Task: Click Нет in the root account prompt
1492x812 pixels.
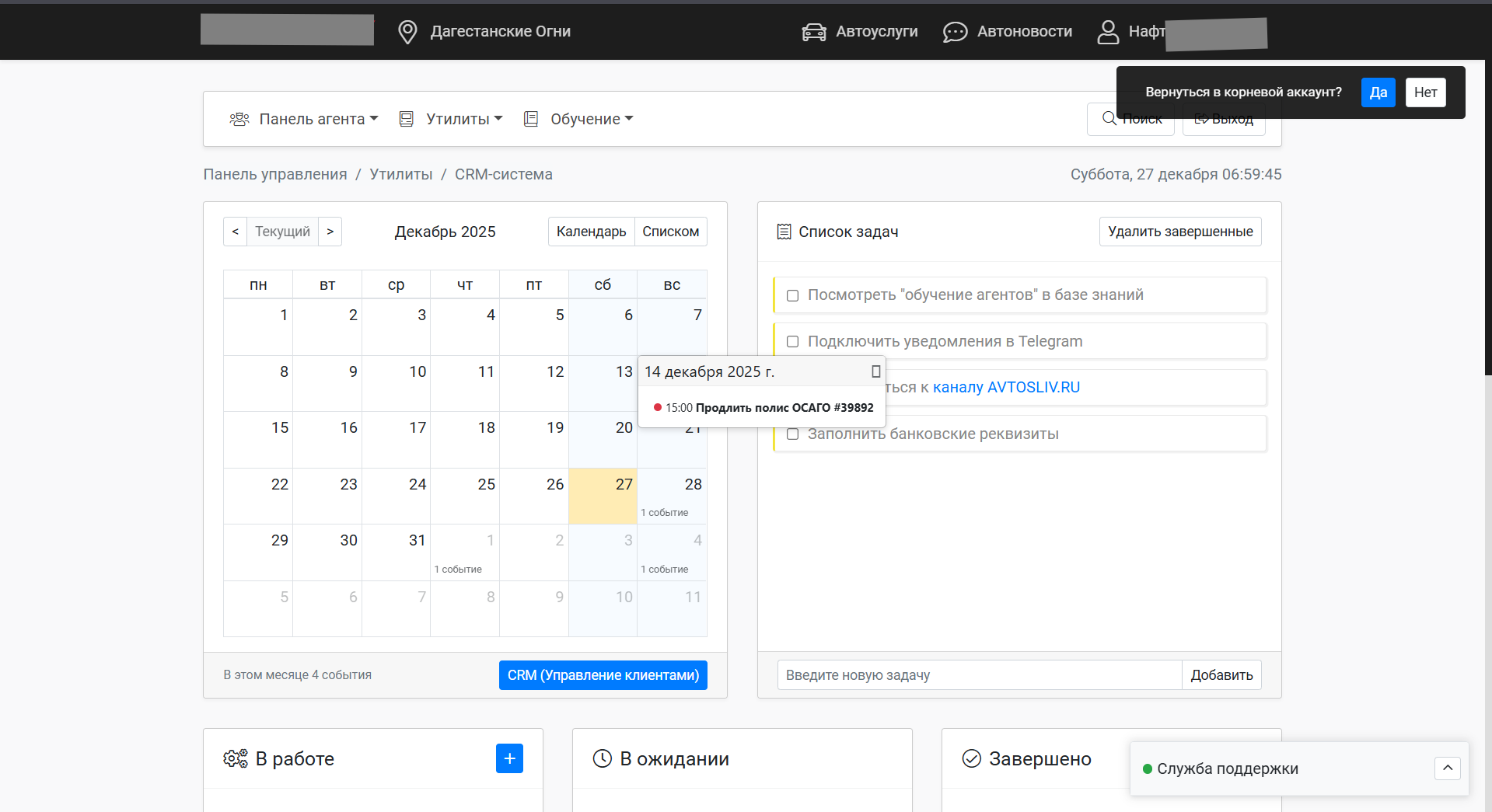Action: pos(1426,92)
